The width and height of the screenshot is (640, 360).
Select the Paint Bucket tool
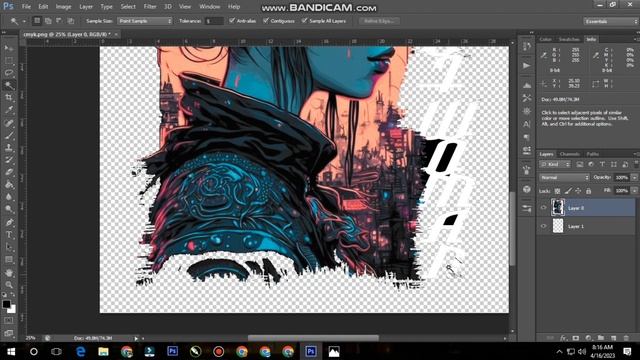click(x=9, y=184)
